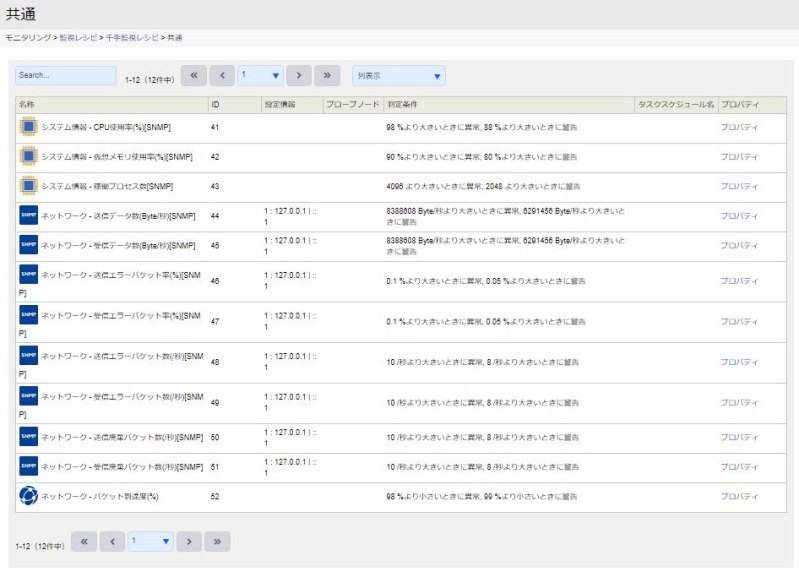Screen dimensions: 799x572
Task: Open the 列表示 column display dropdown
Action: click(x=398, y=75)
